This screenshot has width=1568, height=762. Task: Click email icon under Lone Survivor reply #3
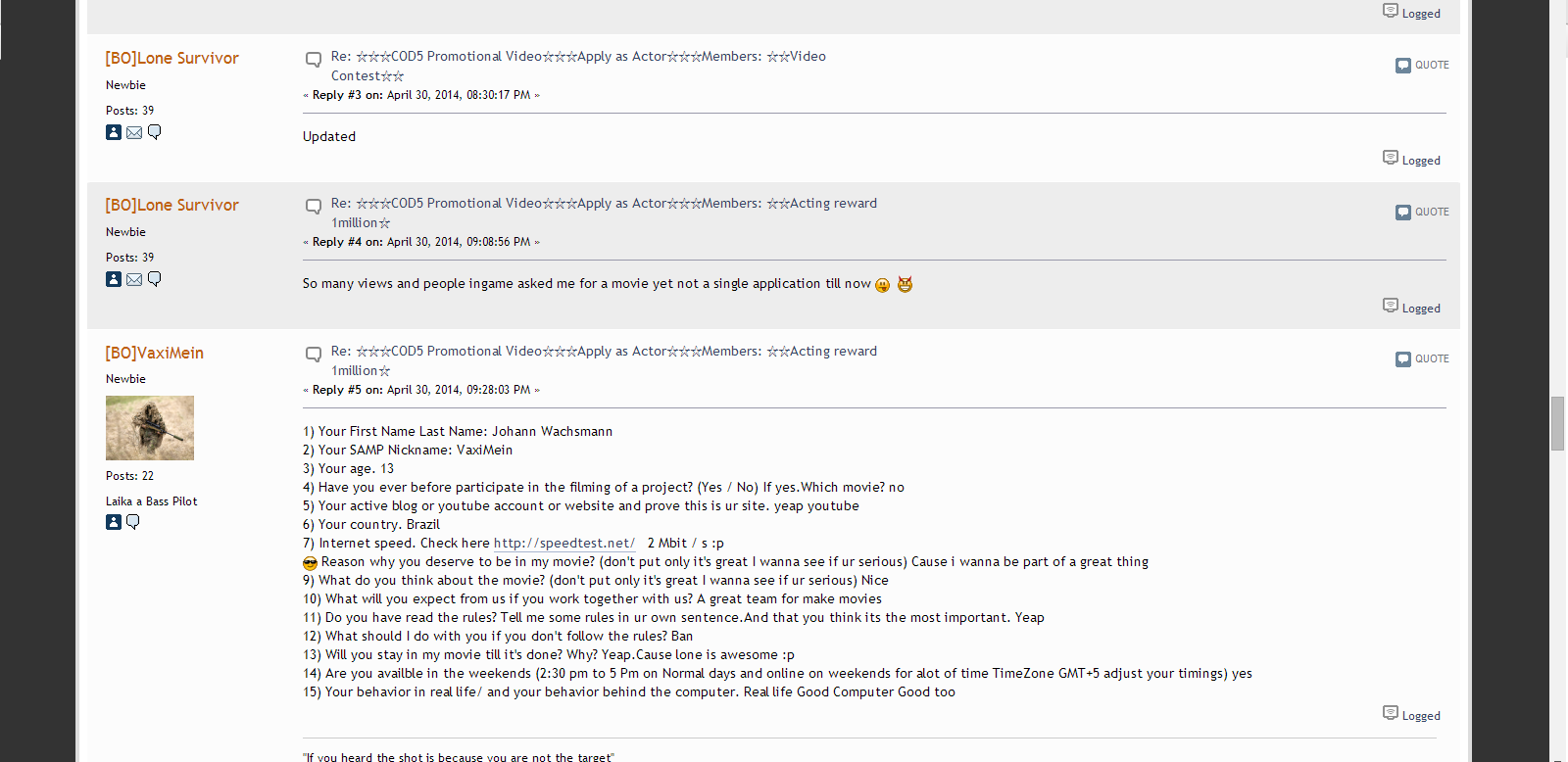pyautogui.click(x=134, y=132)
